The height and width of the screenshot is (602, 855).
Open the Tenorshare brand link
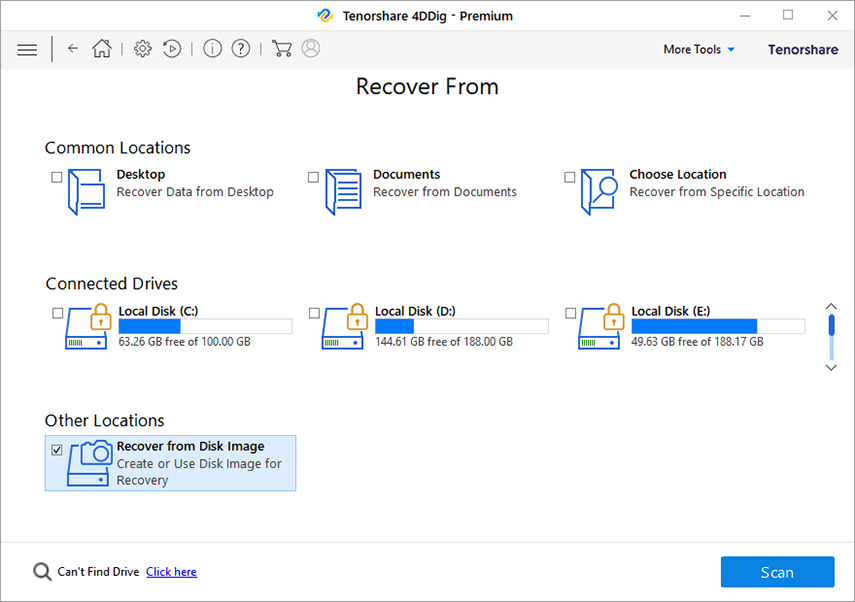click(803, 50)
